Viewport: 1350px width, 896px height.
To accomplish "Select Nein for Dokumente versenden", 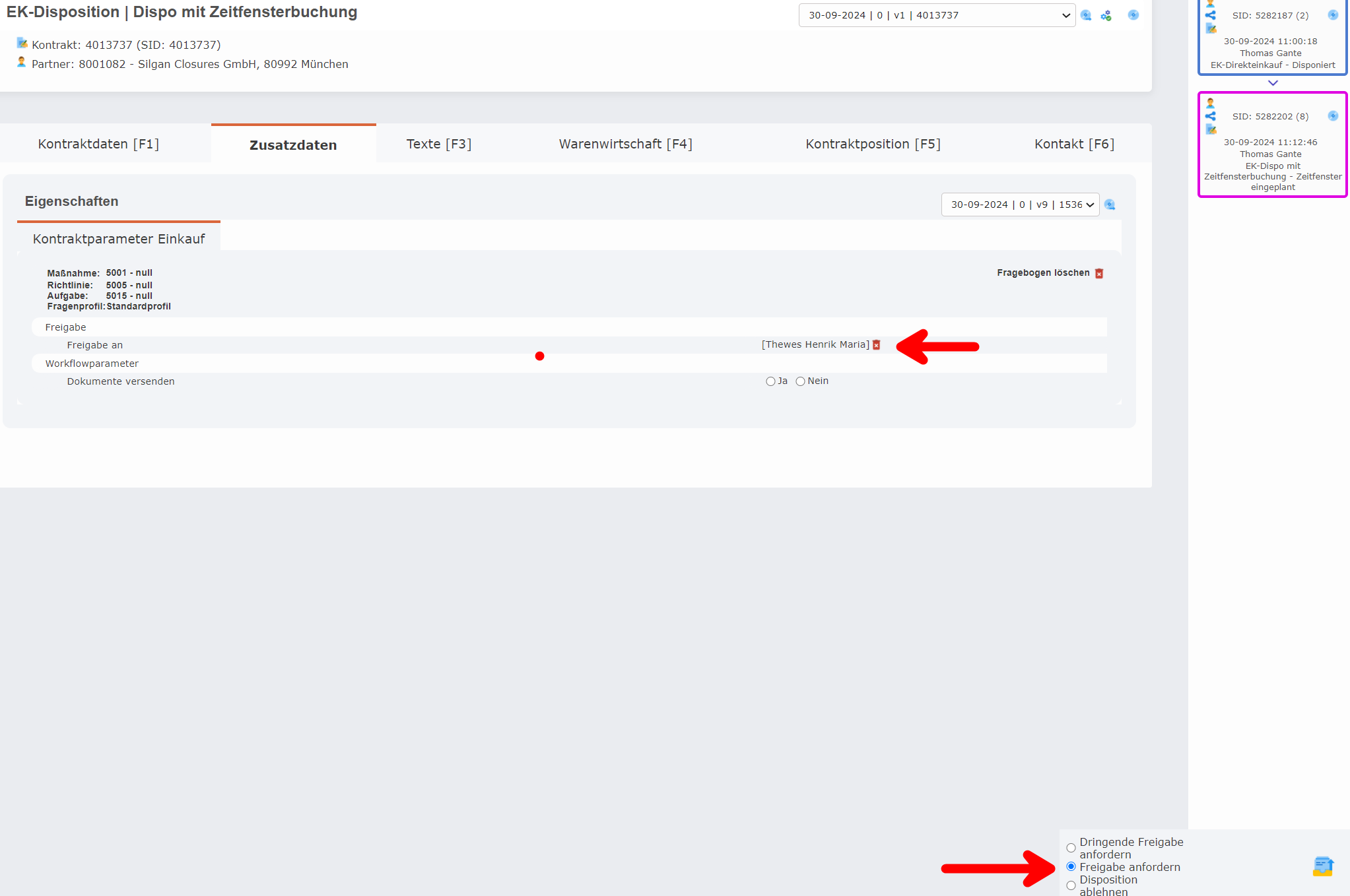I will click(x=800, y=381).
